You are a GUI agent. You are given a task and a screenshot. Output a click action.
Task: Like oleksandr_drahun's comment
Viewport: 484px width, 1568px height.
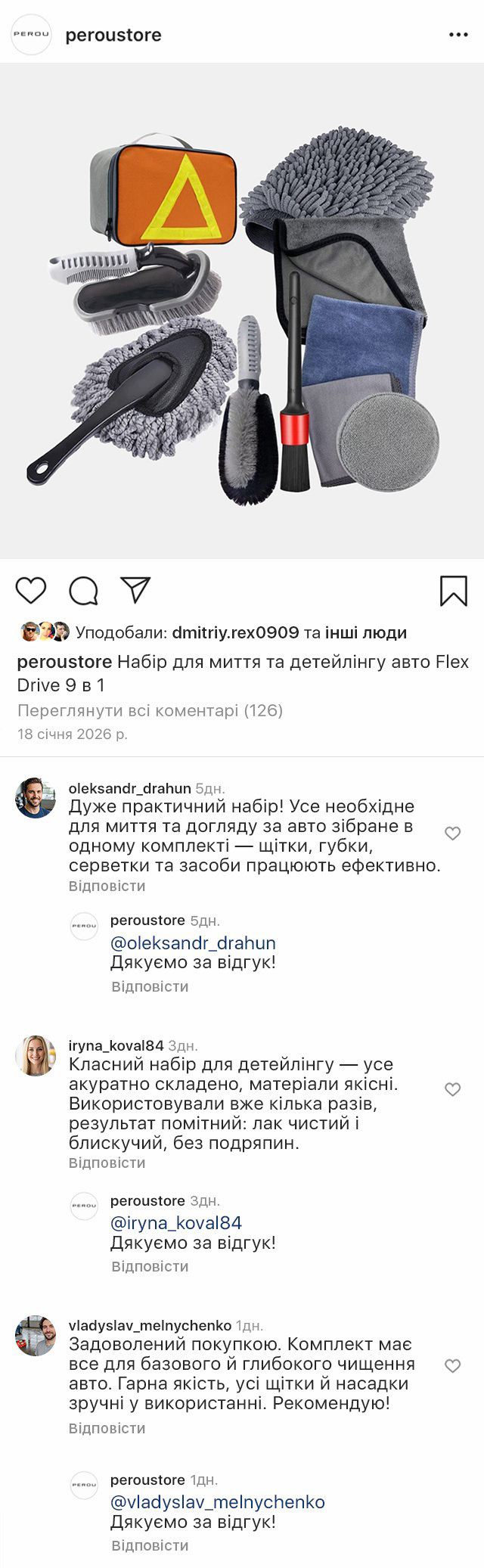point(452,834)
